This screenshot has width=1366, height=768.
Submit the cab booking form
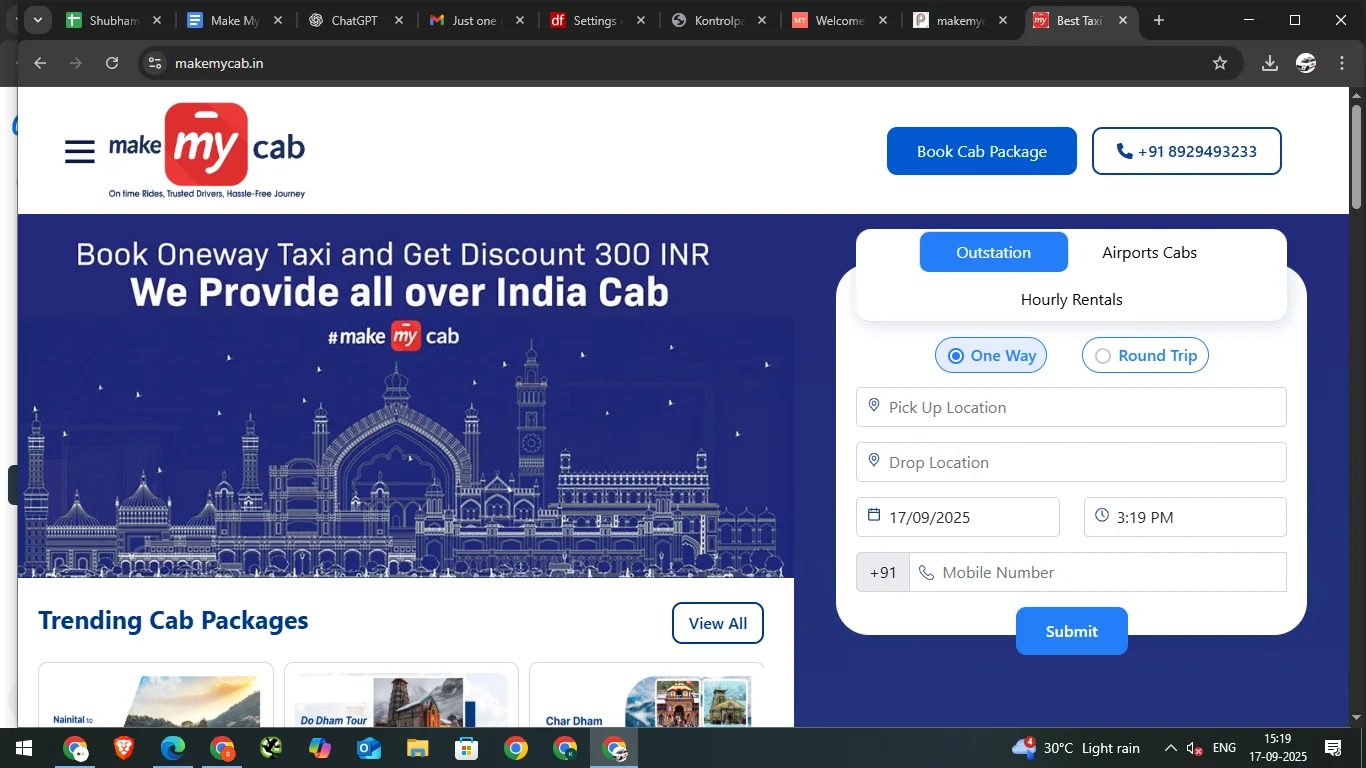1071,631
